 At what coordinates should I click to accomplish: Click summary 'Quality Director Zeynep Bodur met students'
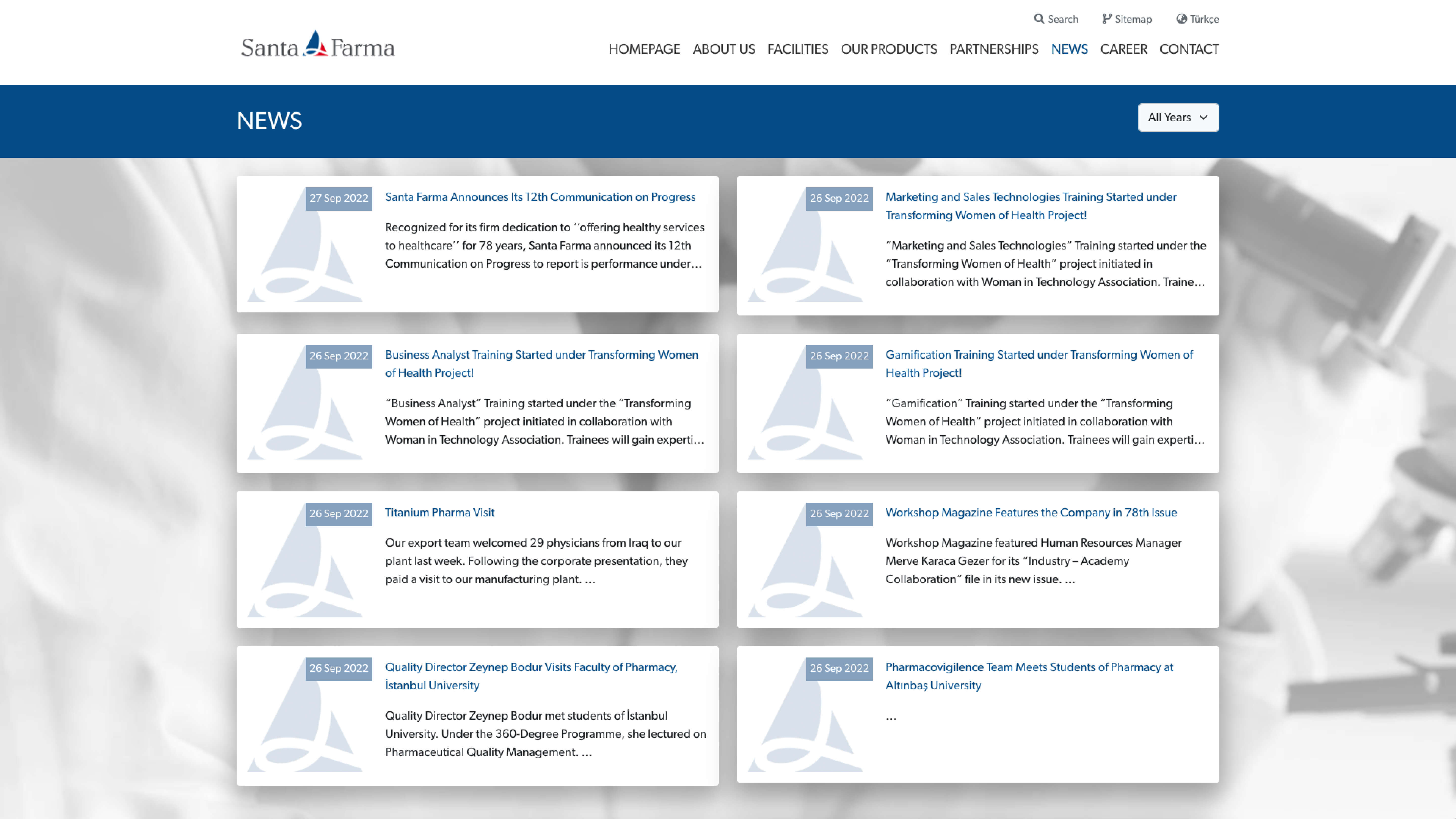click(545, 734)
